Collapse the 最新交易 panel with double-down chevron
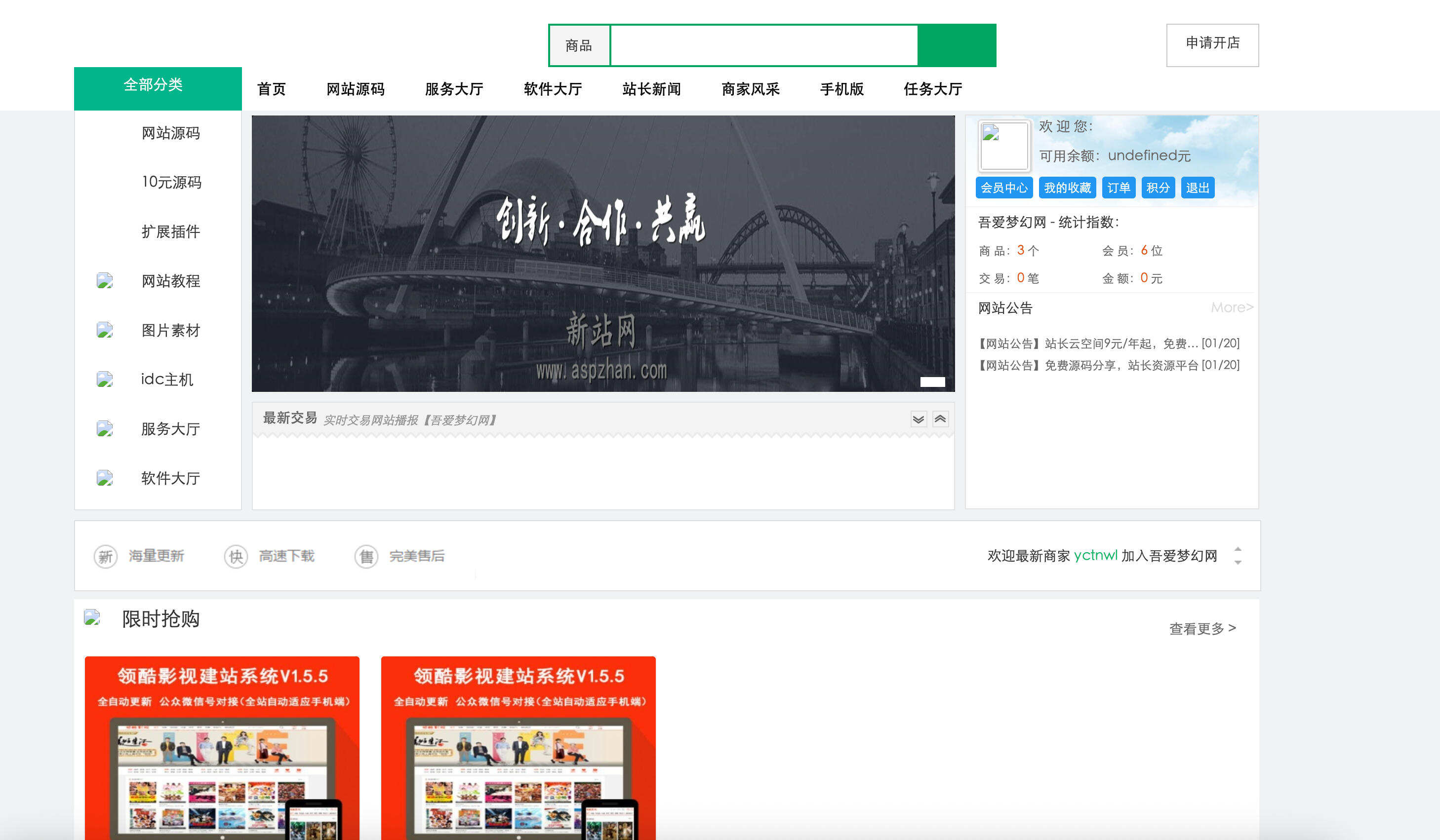The width and height of the screenshot is (1440, 840). (x=919, y=419)
